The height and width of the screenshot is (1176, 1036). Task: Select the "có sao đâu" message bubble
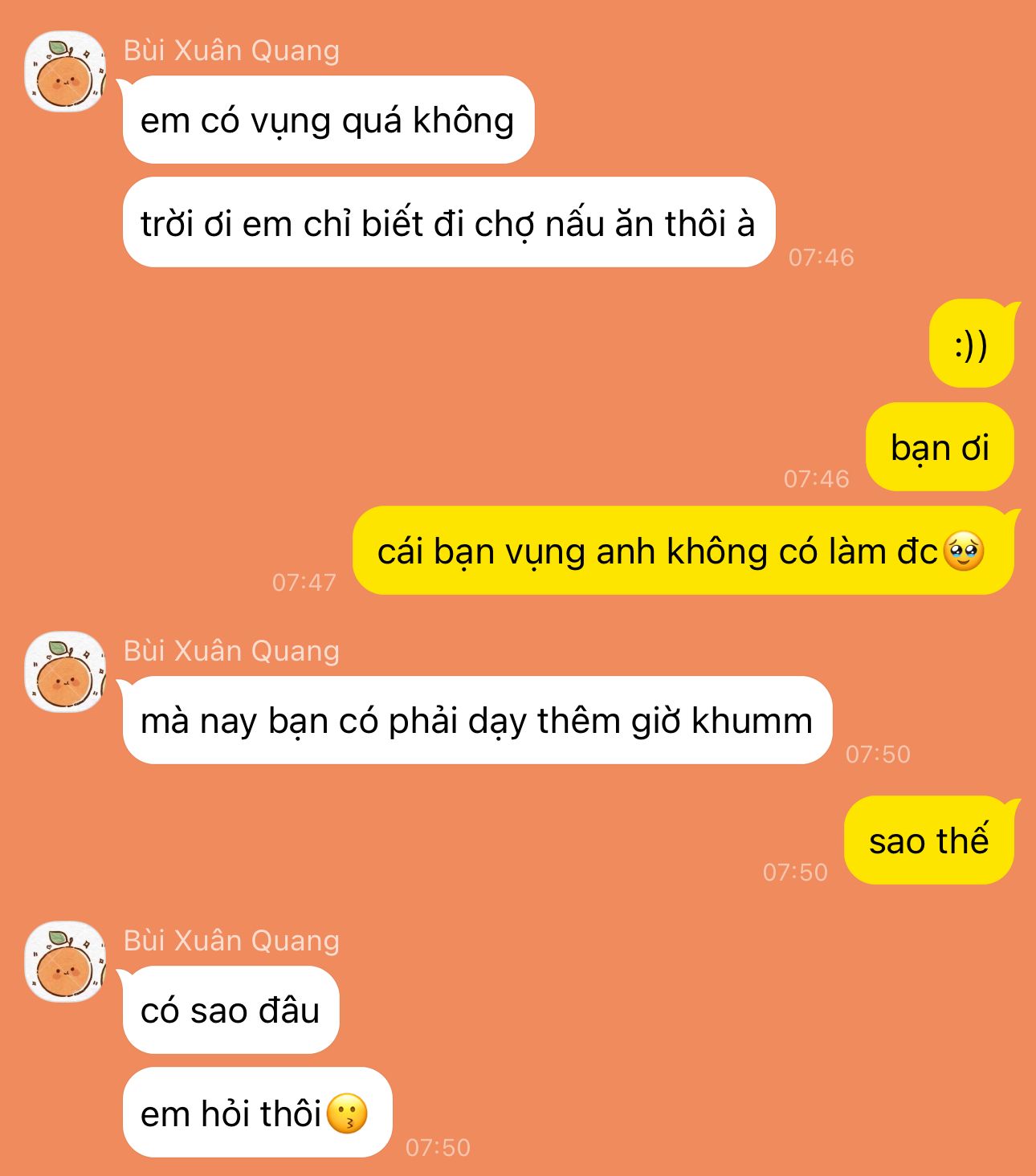point(230,1010)
